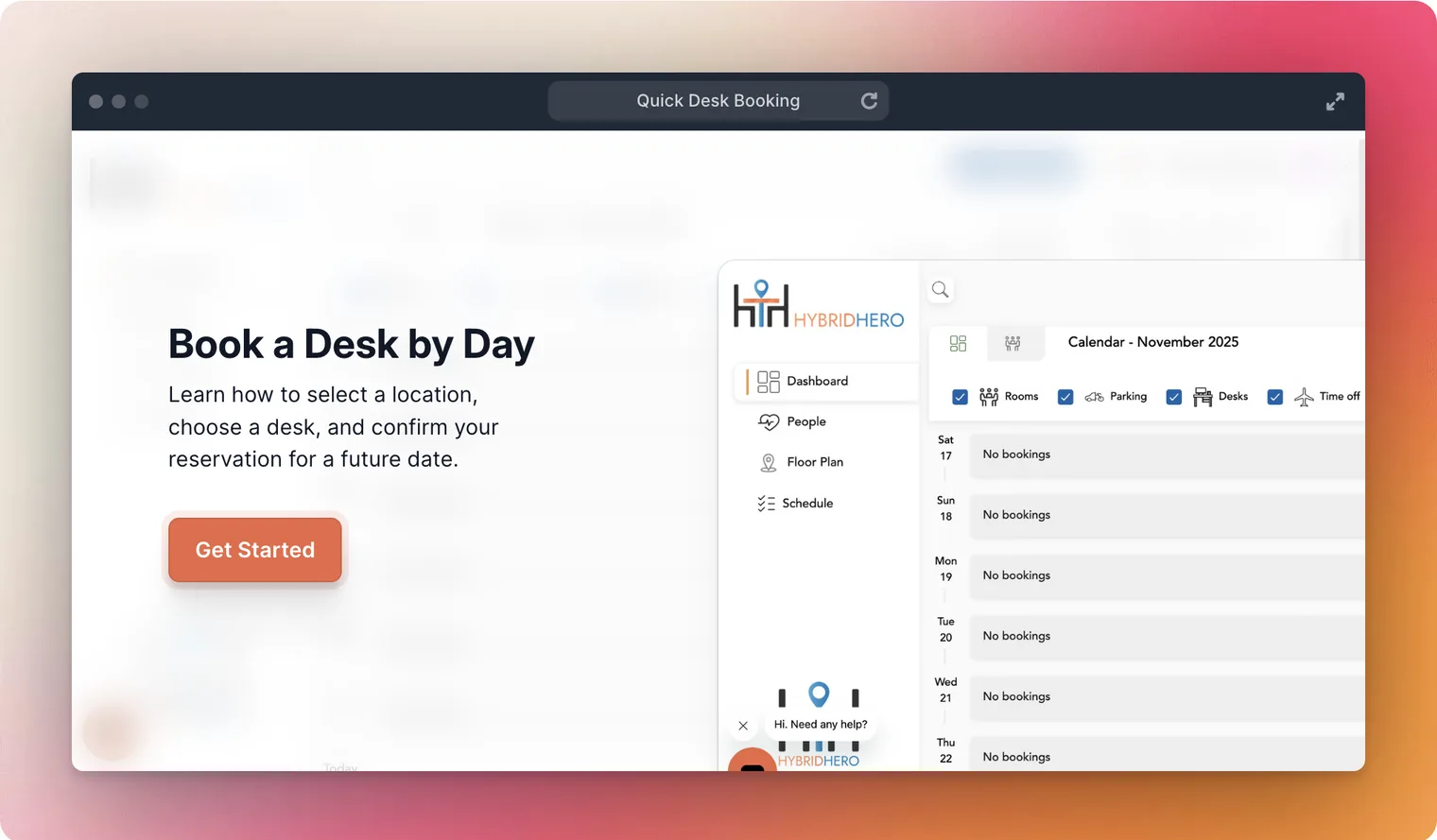Open the search magnifier icon

click(x=940, y=290)
